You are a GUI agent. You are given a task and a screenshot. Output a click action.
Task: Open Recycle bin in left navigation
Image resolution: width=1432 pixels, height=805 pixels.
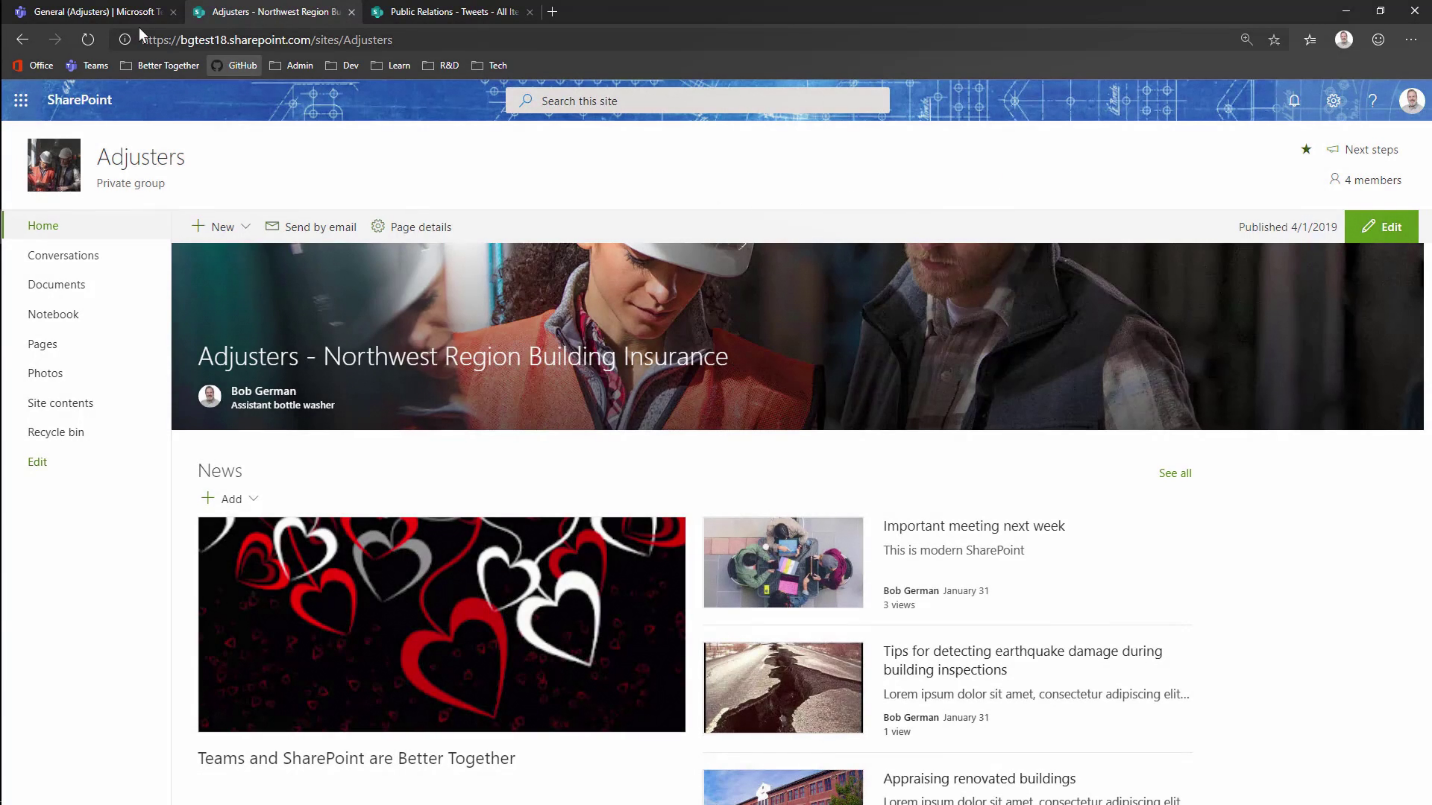point(56,432)
